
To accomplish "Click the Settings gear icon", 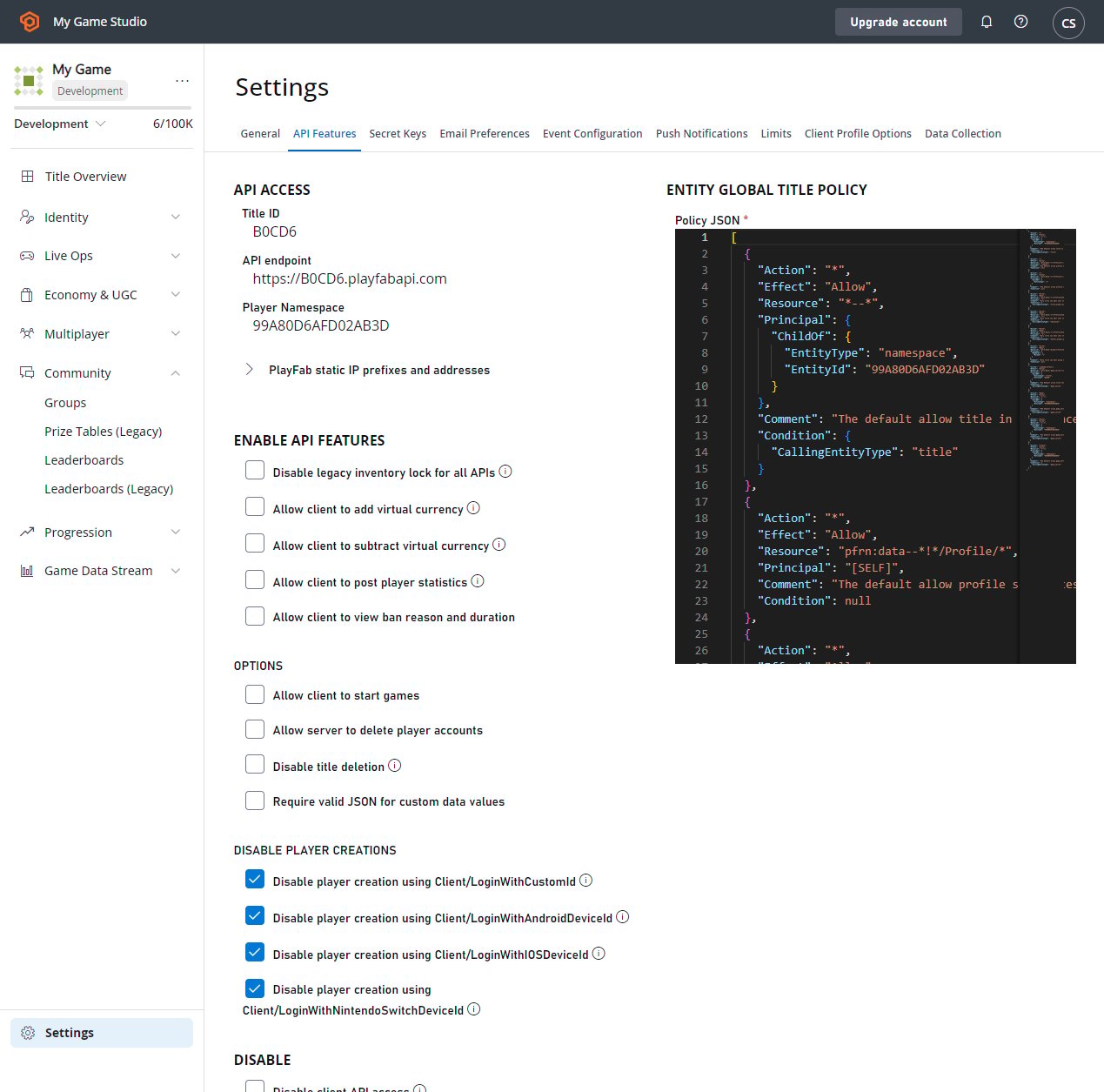I will (28, 1033).
